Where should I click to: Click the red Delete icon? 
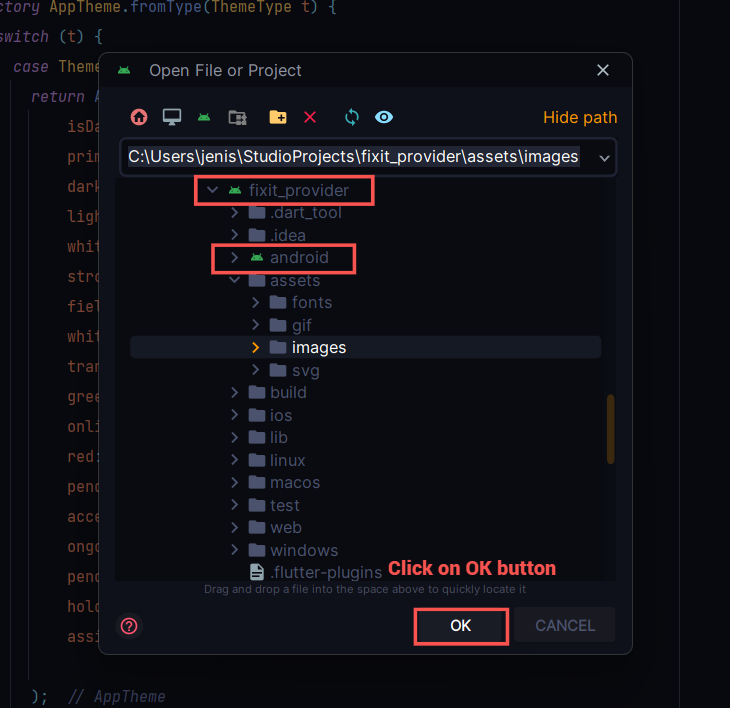pyautogui.click(x=310, y=117)
